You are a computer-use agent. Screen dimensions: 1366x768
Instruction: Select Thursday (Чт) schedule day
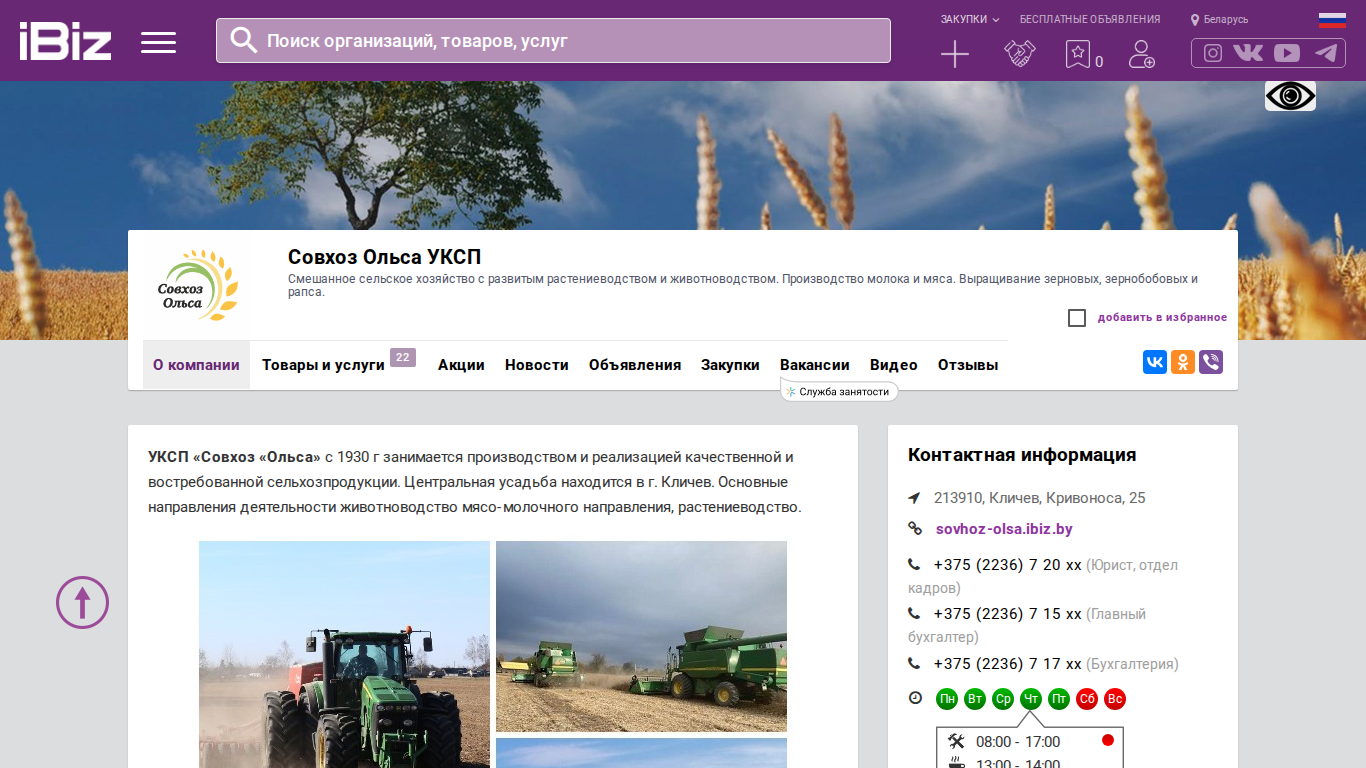(1031, 699)
